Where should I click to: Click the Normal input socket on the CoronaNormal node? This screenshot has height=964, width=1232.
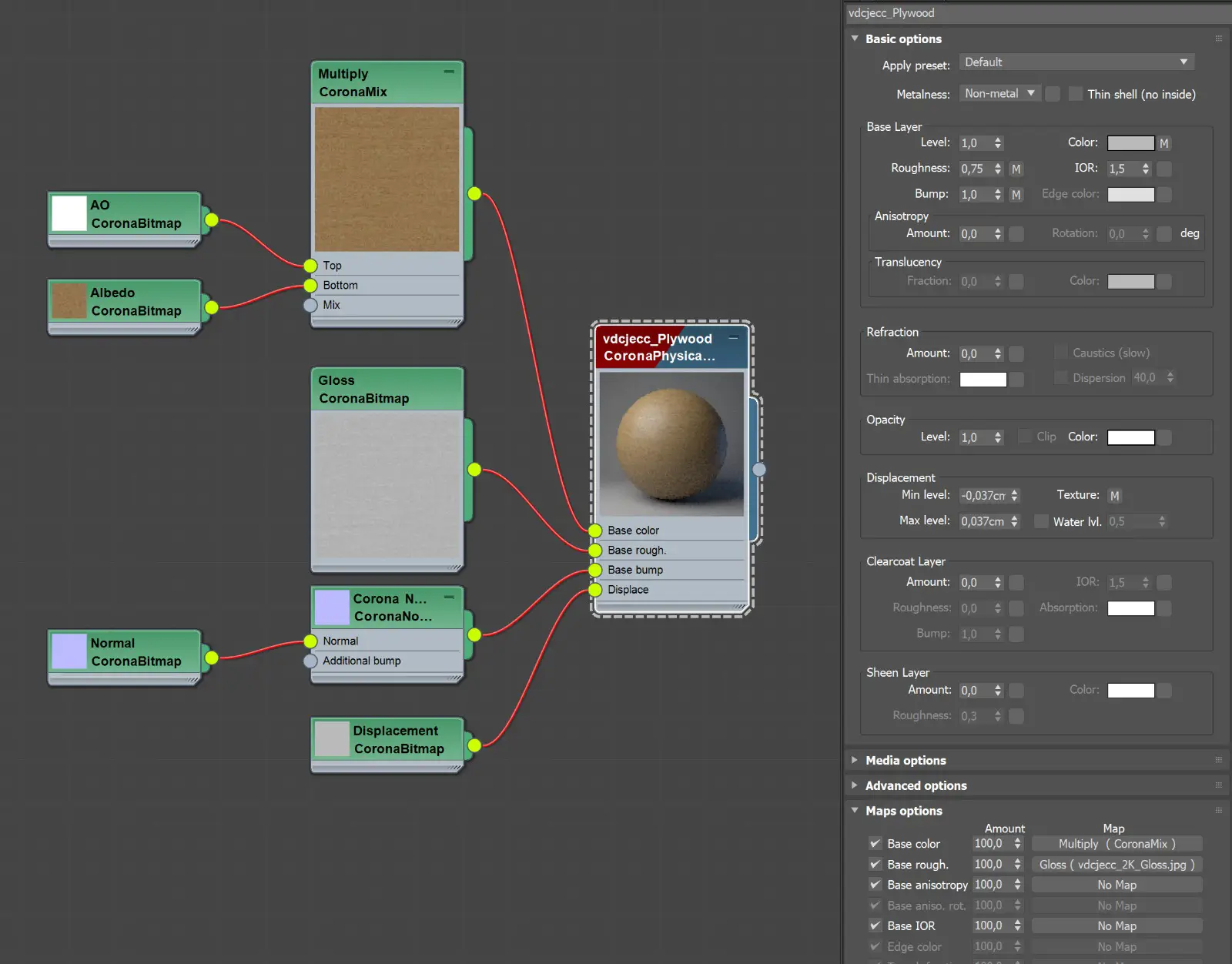(311, 640)
